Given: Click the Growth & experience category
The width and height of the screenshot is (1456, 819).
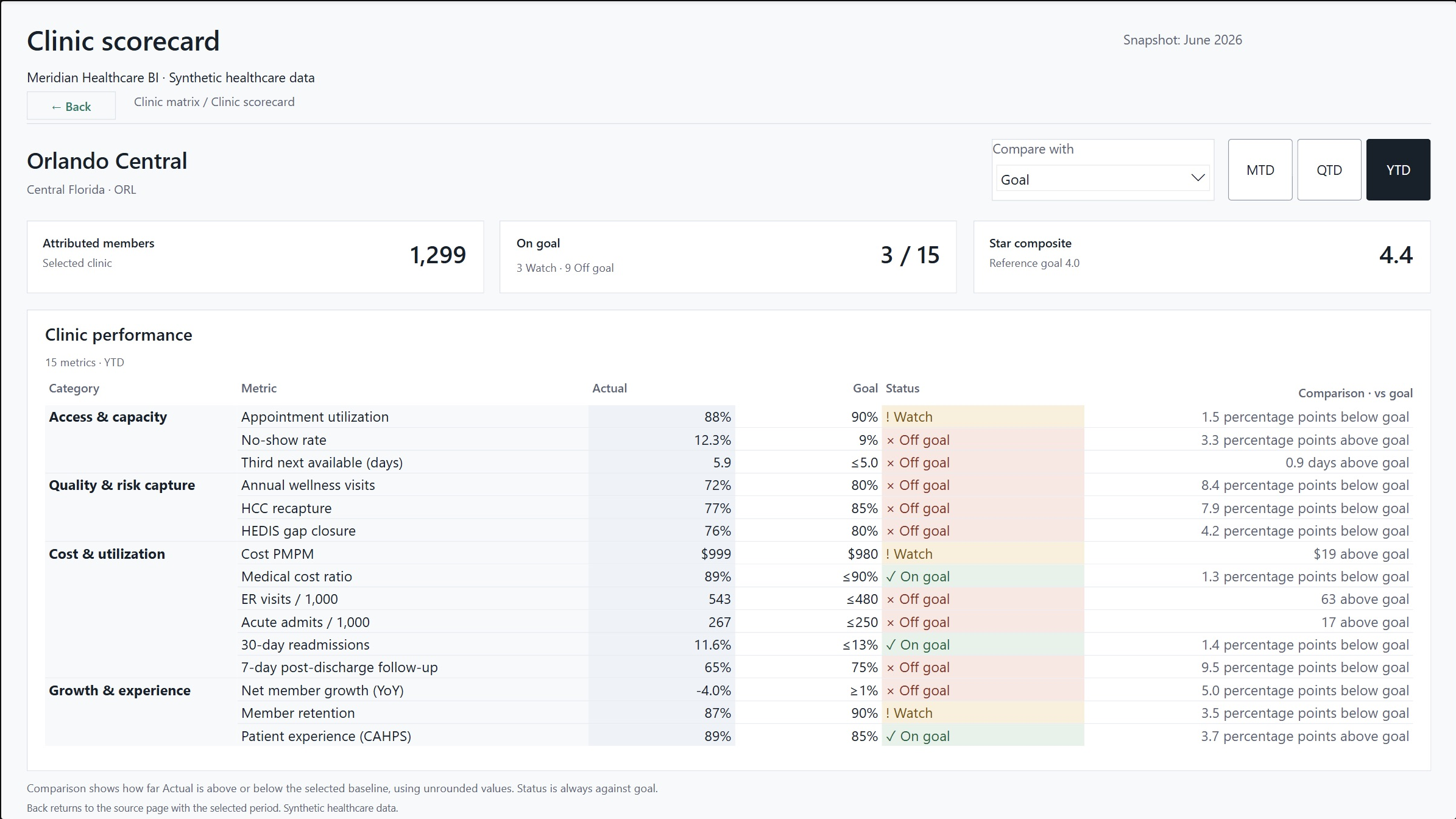Looking at the screenshot, I should 119,690.
